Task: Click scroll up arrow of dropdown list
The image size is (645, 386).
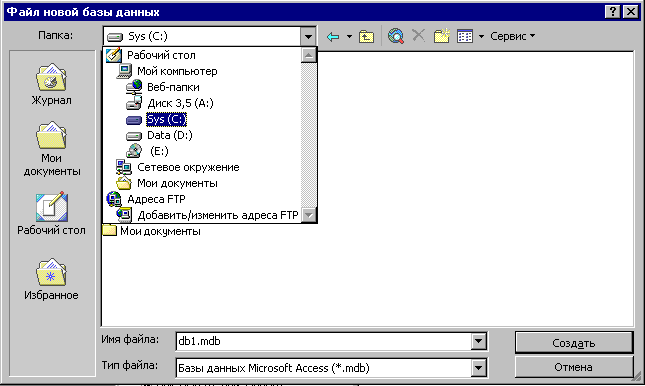Action: (309, 55)
